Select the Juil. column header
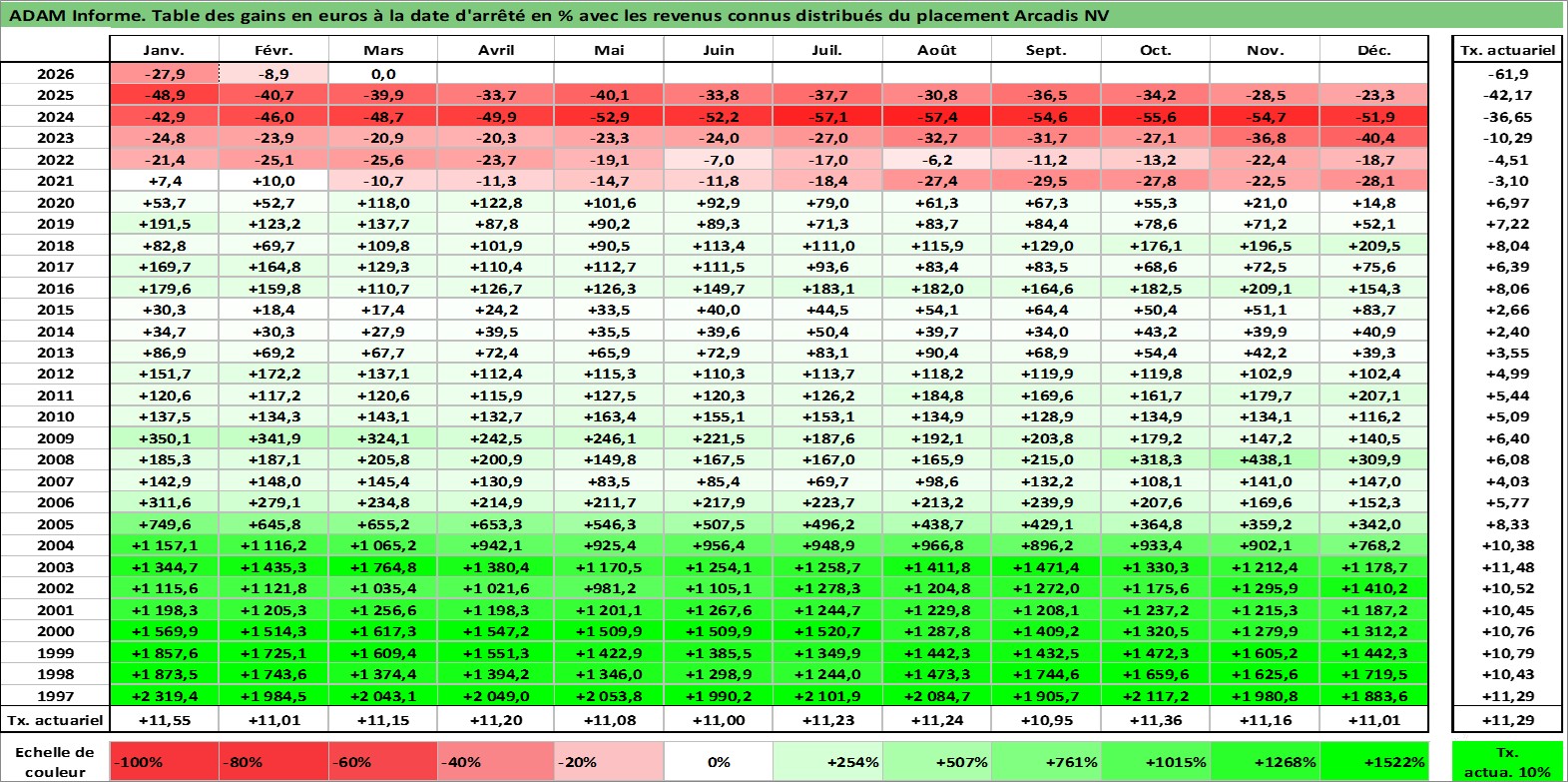This screenshot has height=782, width=1568. tap(827, 50)
